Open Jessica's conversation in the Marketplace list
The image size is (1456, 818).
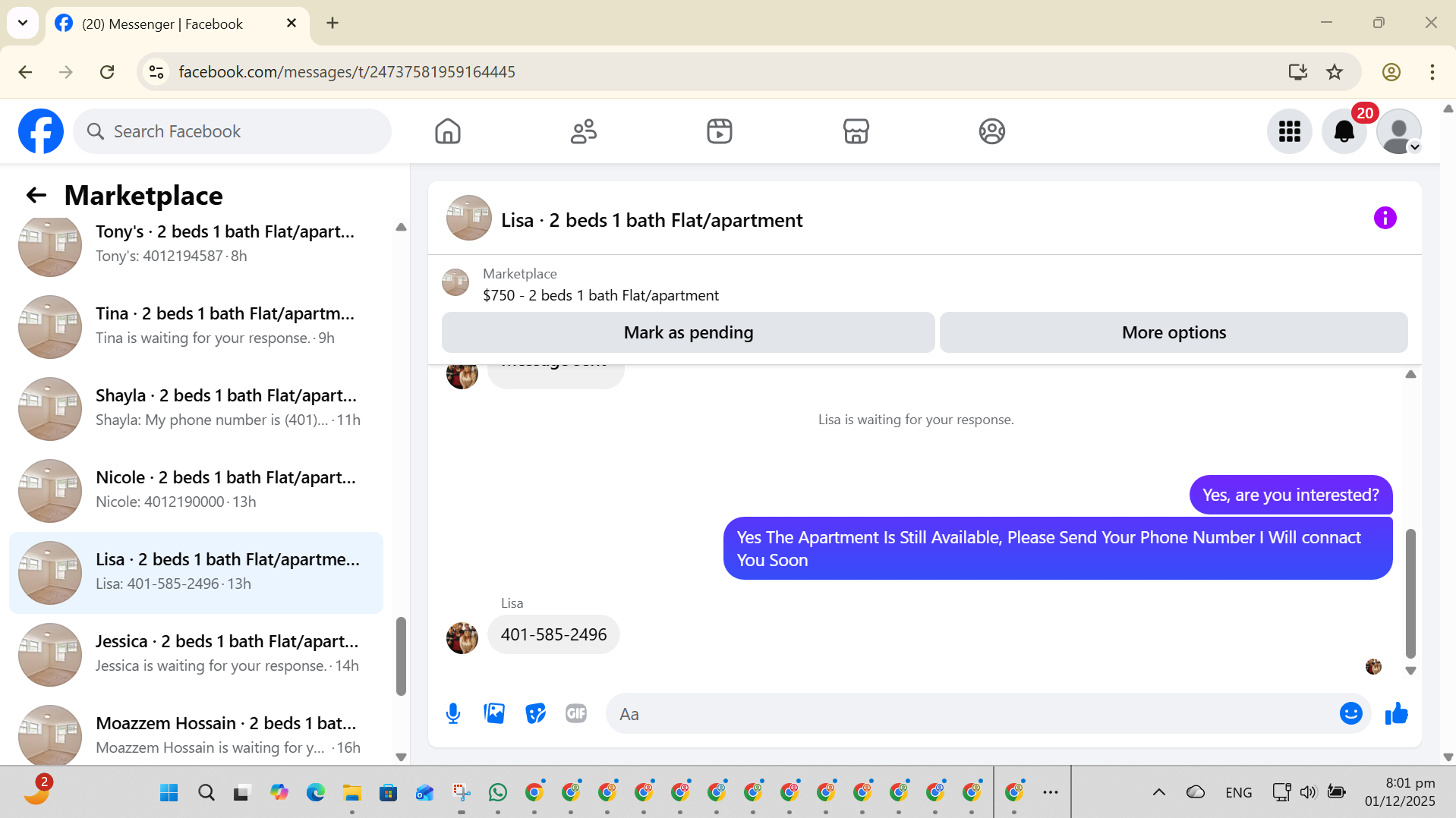point(196,654)
